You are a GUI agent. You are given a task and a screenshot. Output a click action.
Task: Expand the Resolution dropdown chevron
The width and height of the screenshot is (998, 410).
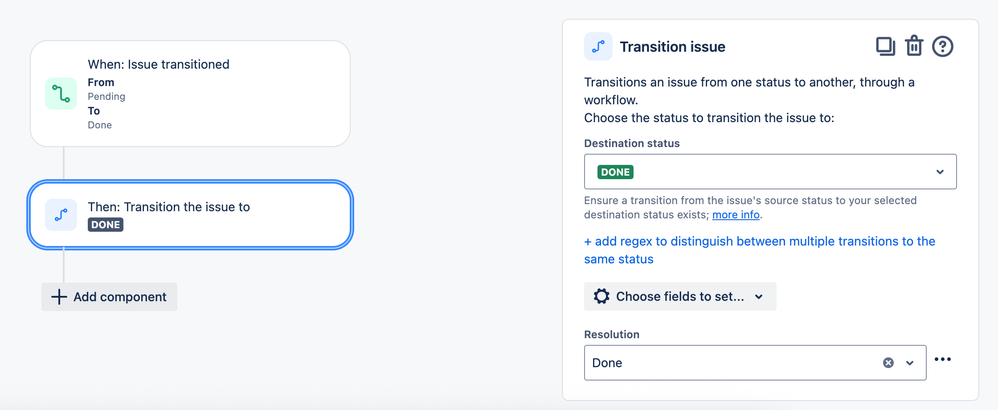pyautogui.click(x=910, y=363)
